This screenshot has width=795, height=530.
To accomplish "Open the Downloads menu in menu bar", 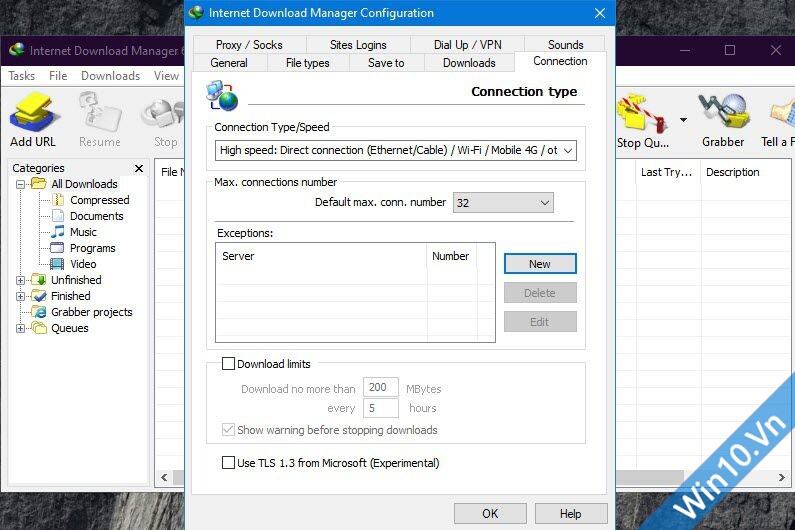I will [x=110, y=76].
